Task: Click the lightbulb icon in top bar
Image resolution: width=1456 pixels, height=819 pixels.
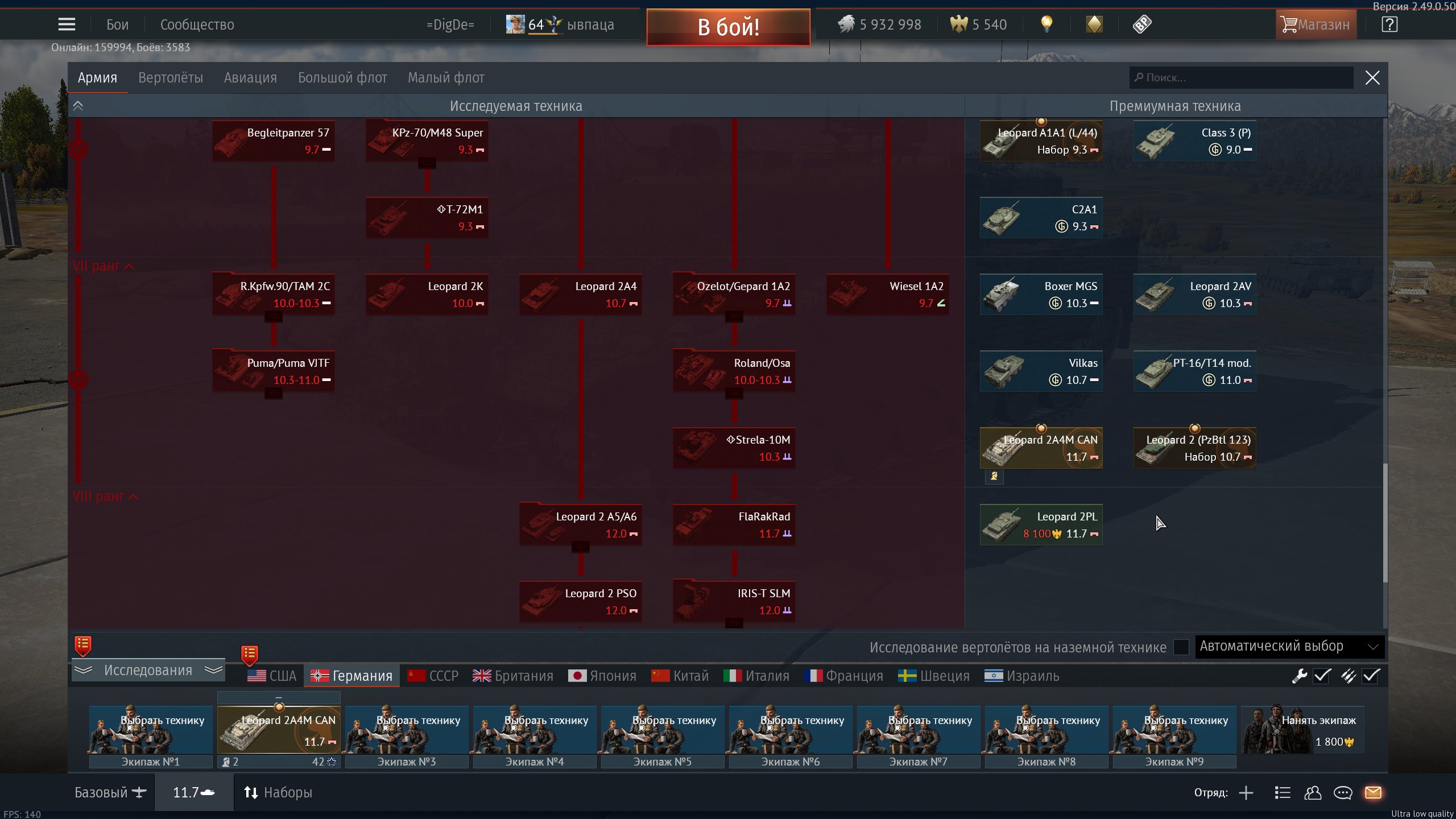Action: pos(1046,24)
